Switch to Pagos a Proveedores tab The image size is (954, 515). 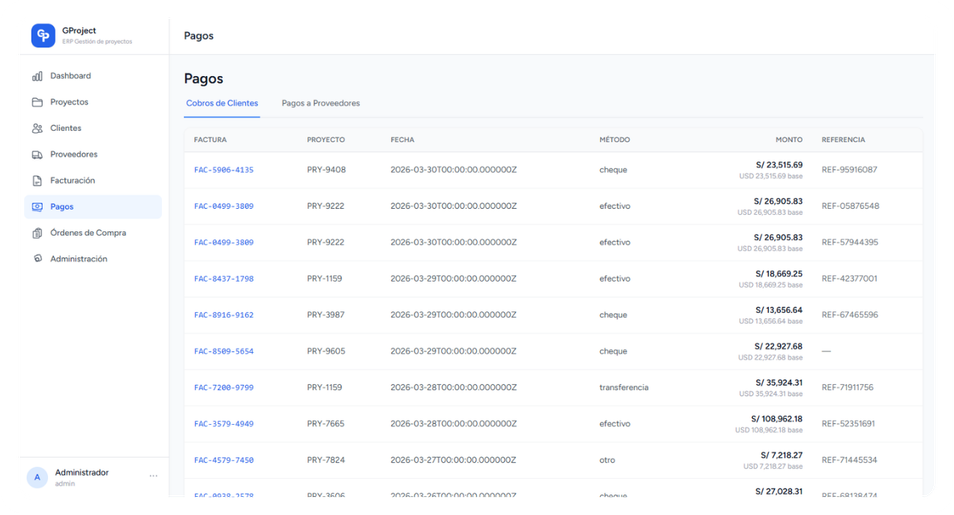coord(320,103)
